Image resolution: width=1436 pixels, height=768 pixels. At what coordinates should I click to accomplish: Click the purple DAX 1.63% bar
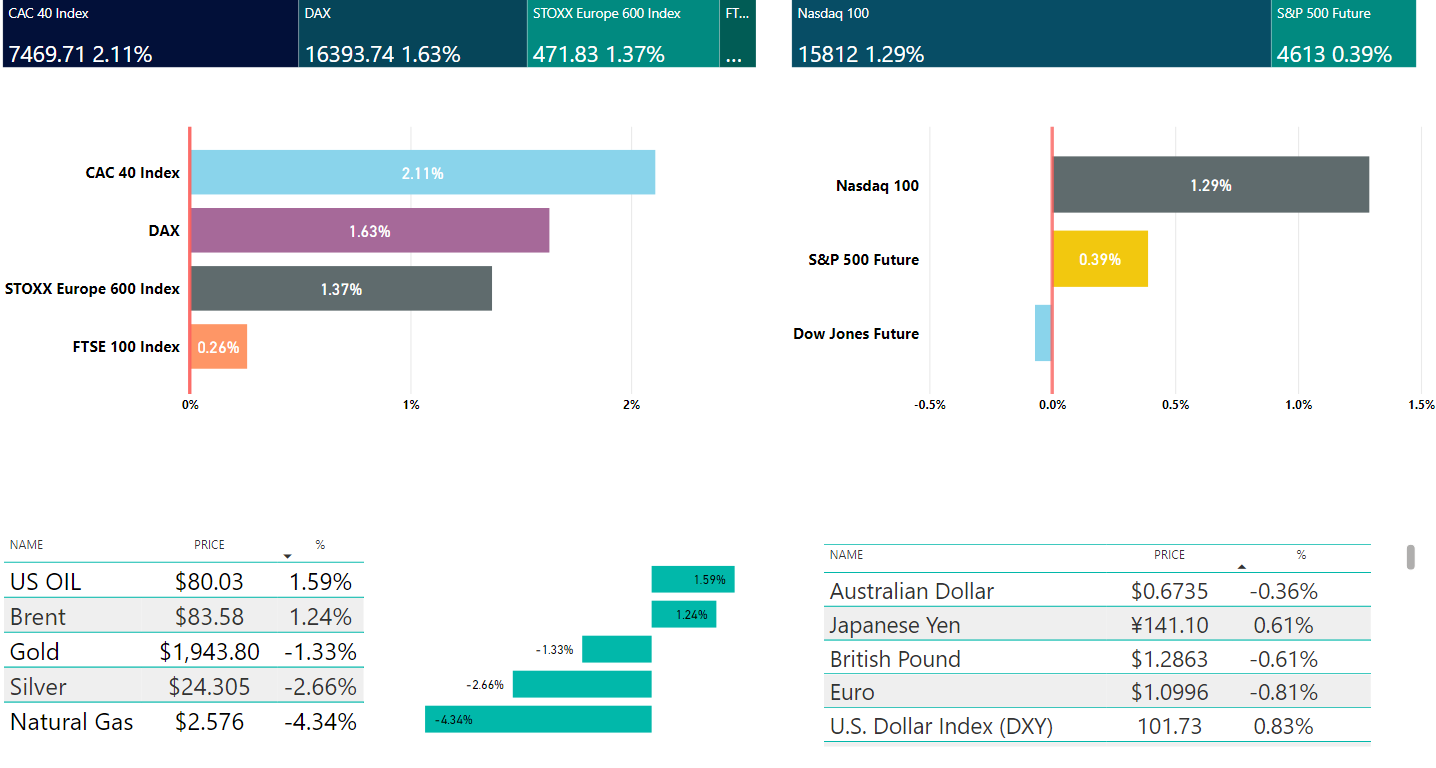(369, 231)
